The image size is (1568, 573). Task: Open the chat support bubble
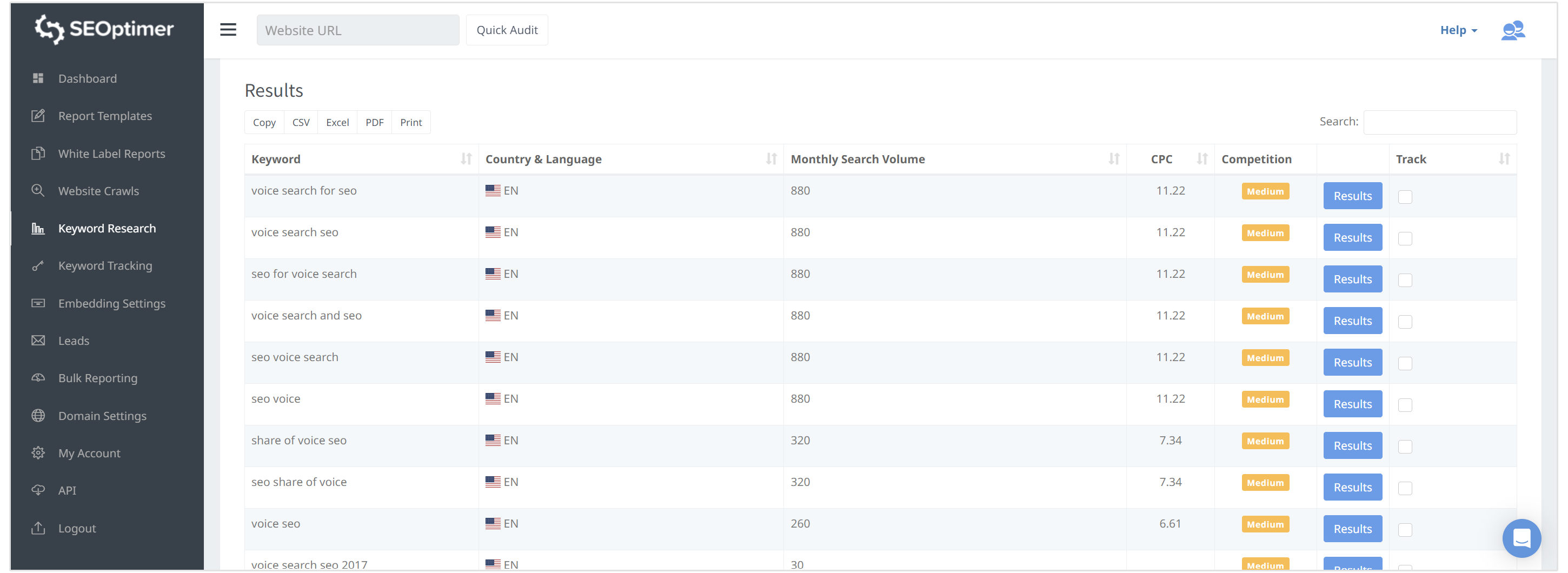1521,538
